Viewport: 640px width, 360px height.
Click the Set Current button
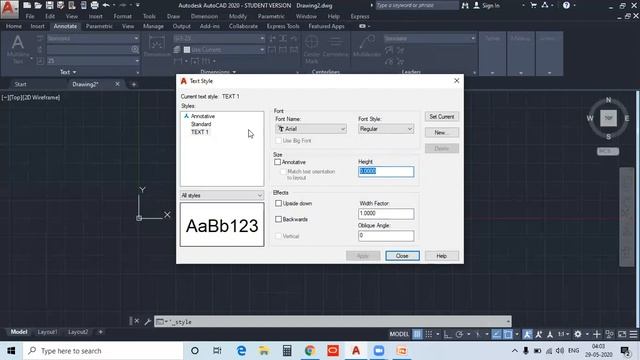point(442,117)
